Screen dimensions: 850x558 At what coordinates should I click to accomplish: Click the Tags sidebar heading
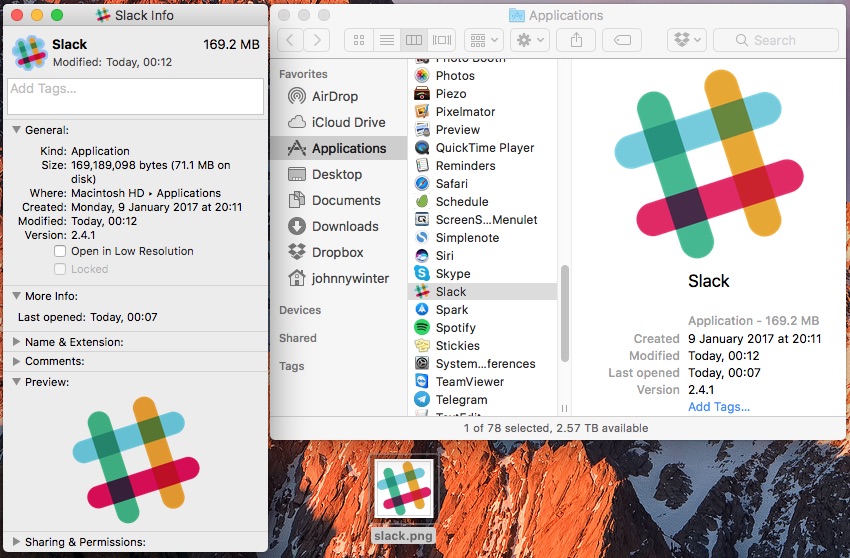pos(292,366)
